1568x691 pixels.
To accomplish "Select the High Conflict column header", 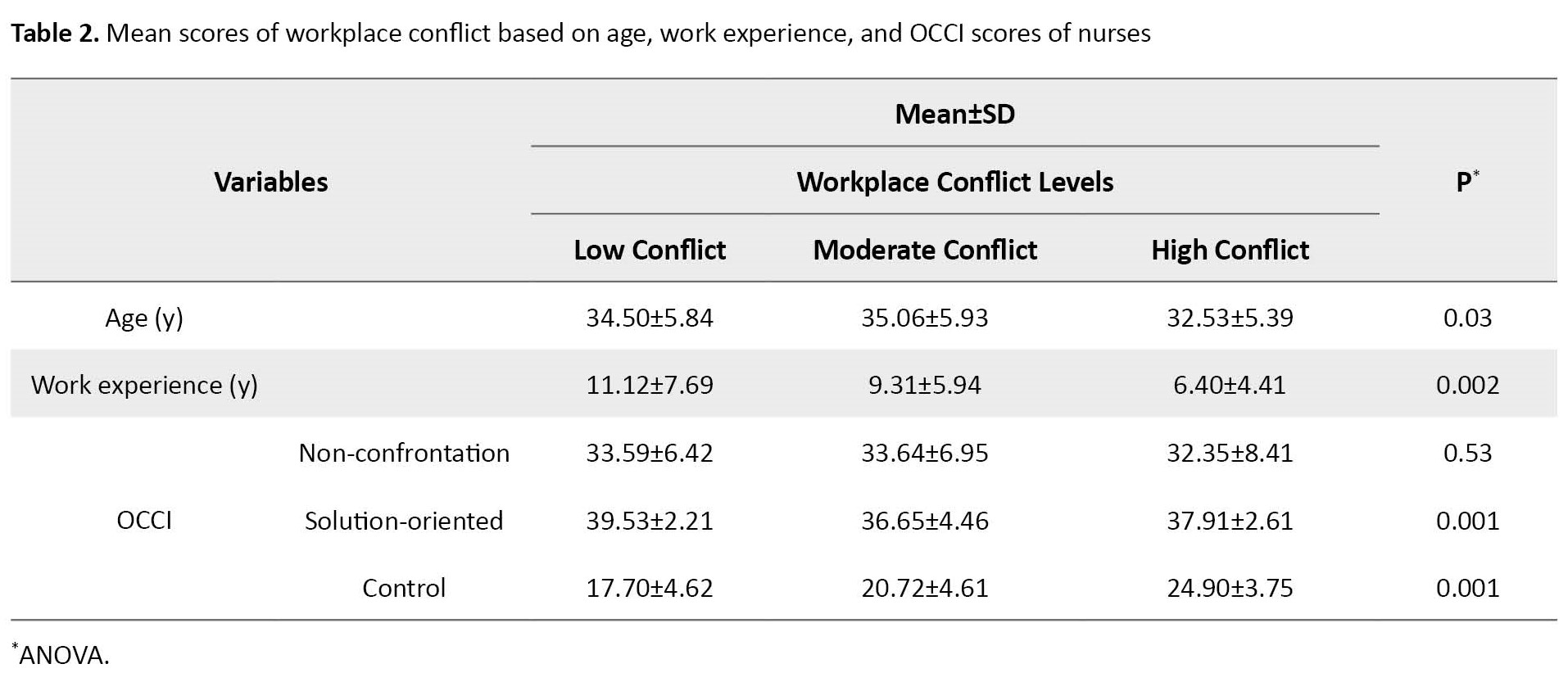I will pos(1230,250).
